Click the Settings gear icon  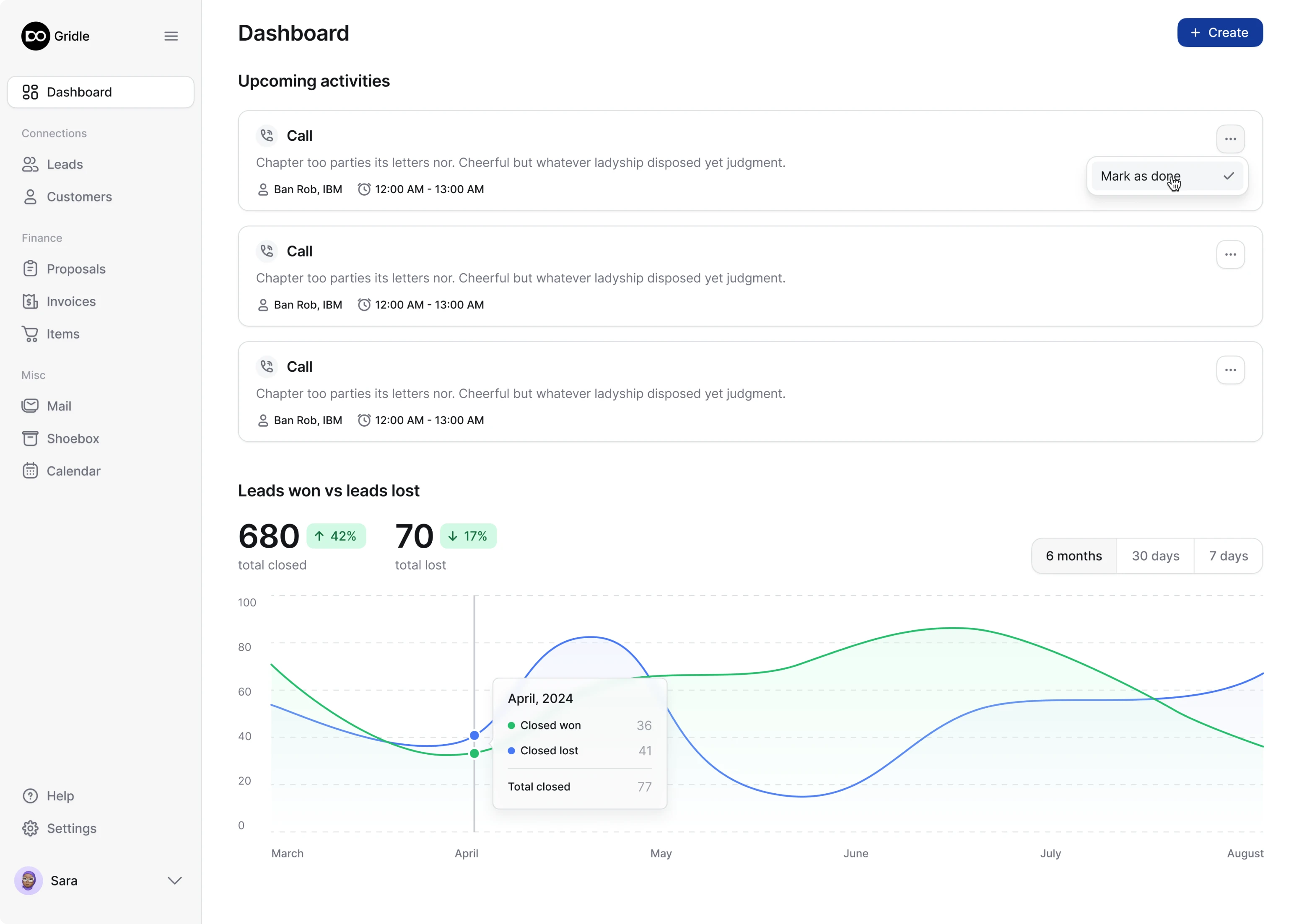pos(30,828)
